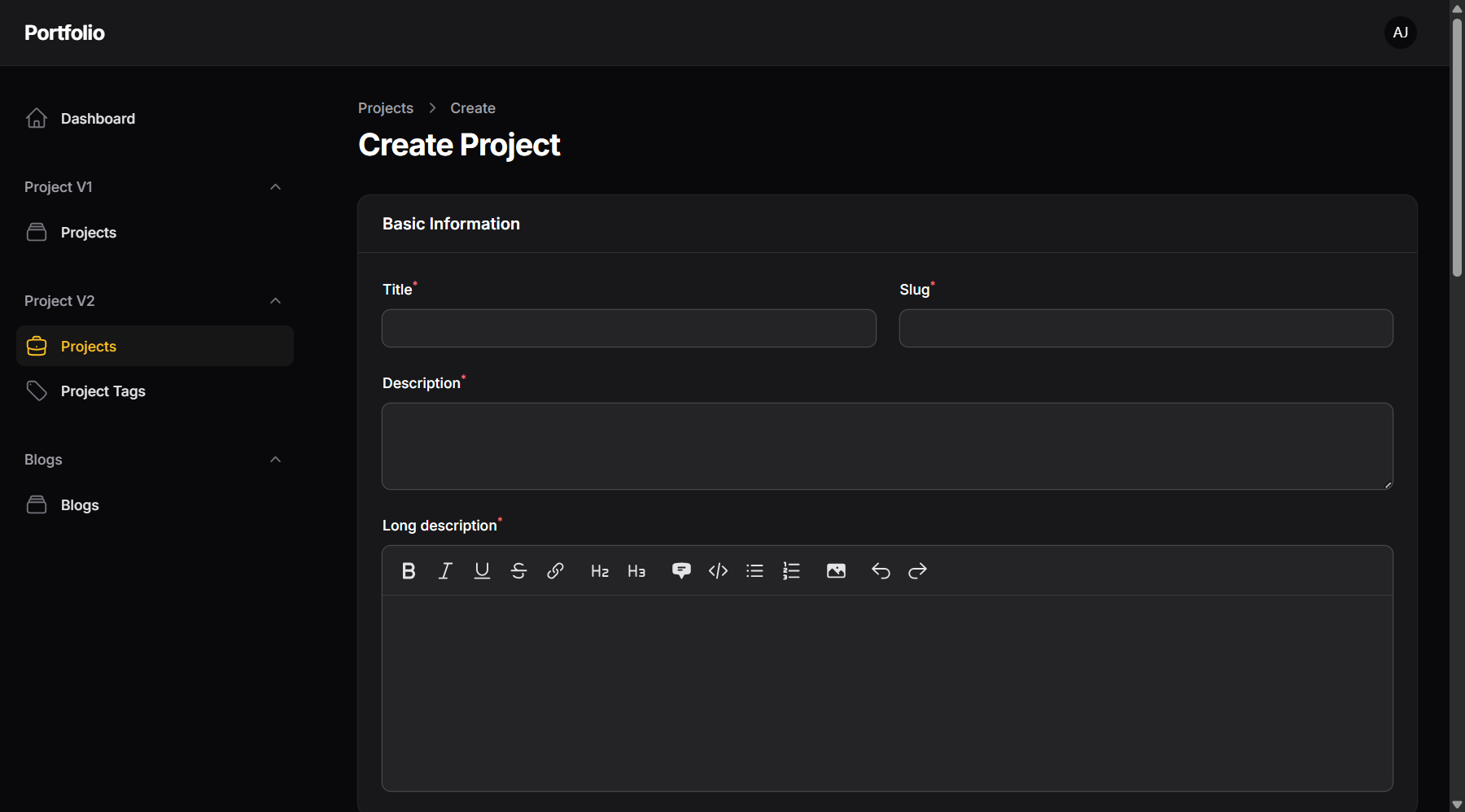Insert a link via the link icon
1465x812 pixels.
pos(555,571)
